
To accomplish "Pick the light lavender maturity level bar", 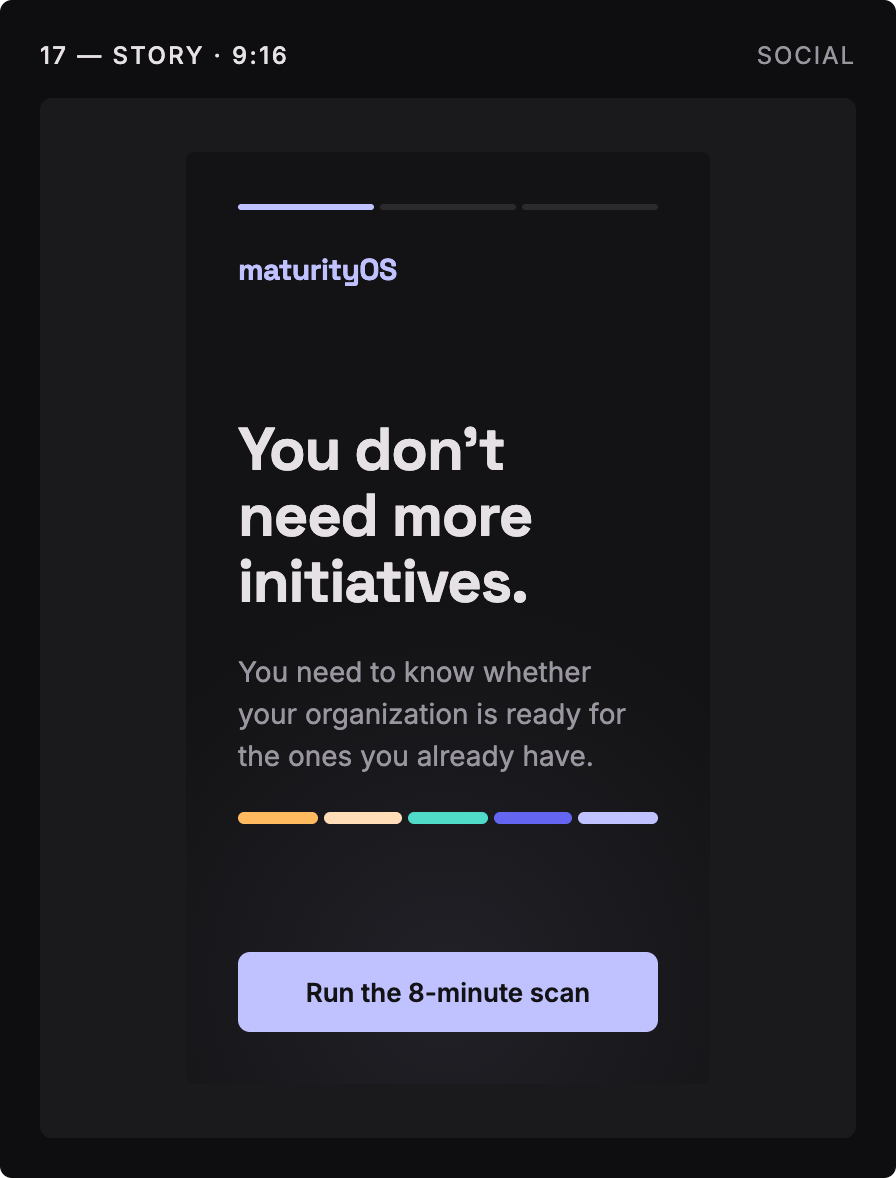I will (x=617, y=818).
